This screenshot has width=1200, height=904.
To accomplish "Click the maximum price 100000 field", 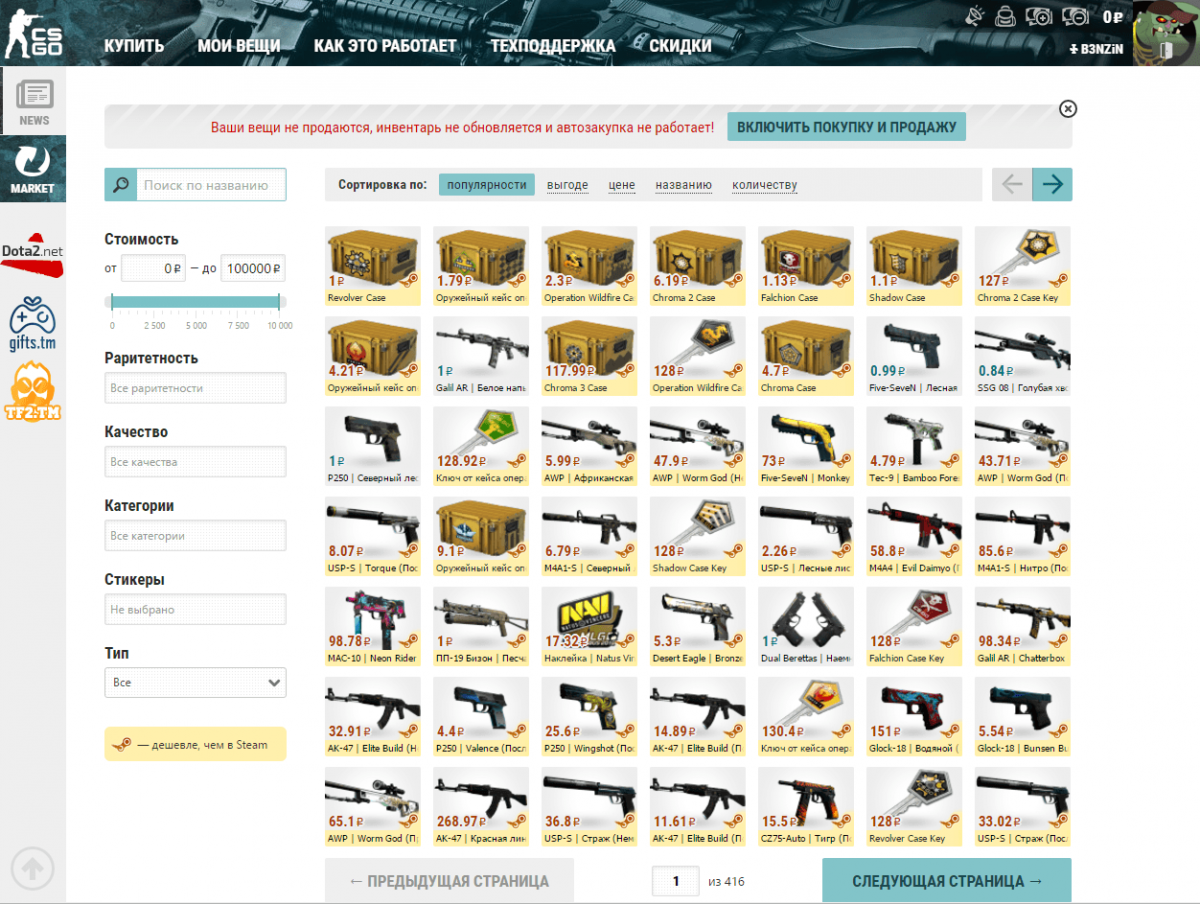I will (x=253, y=268).
